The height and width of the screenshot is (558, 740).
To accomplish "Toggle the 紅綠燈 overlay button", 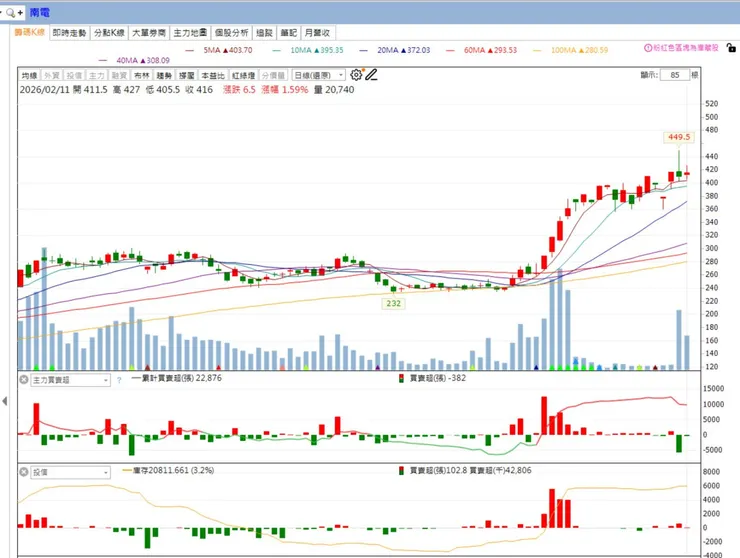I will [x=244, y=75].
